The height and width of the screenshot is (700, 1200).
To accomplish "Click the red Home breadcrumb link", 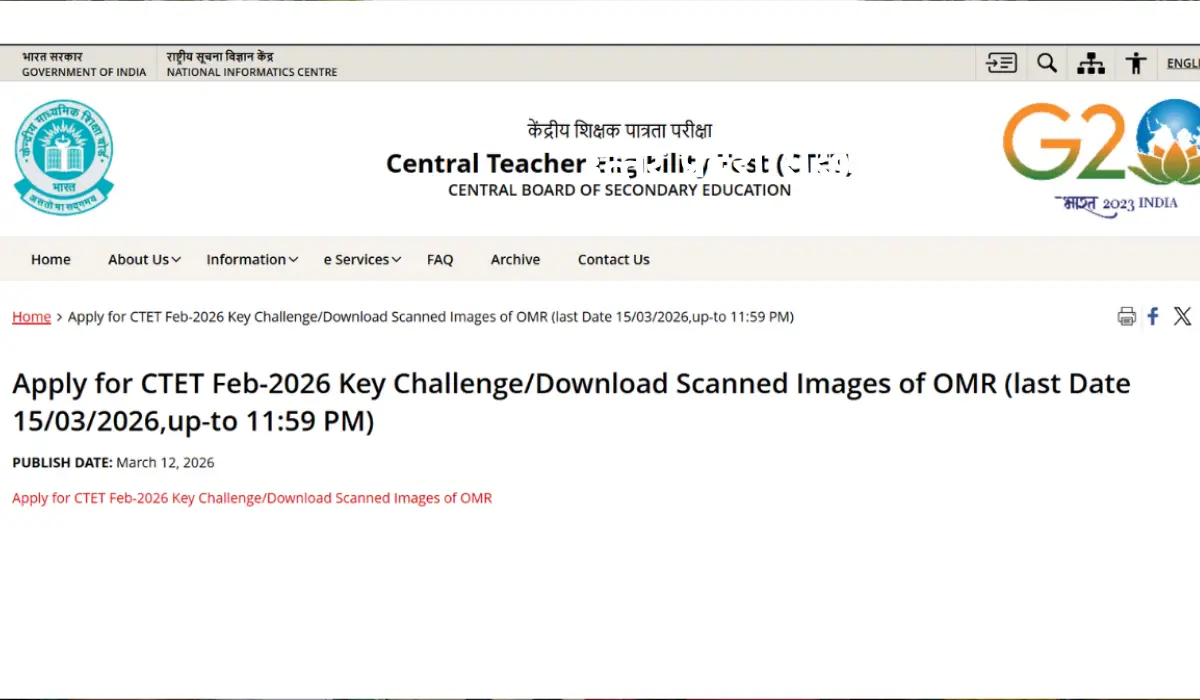I will [x=31, y=317].
